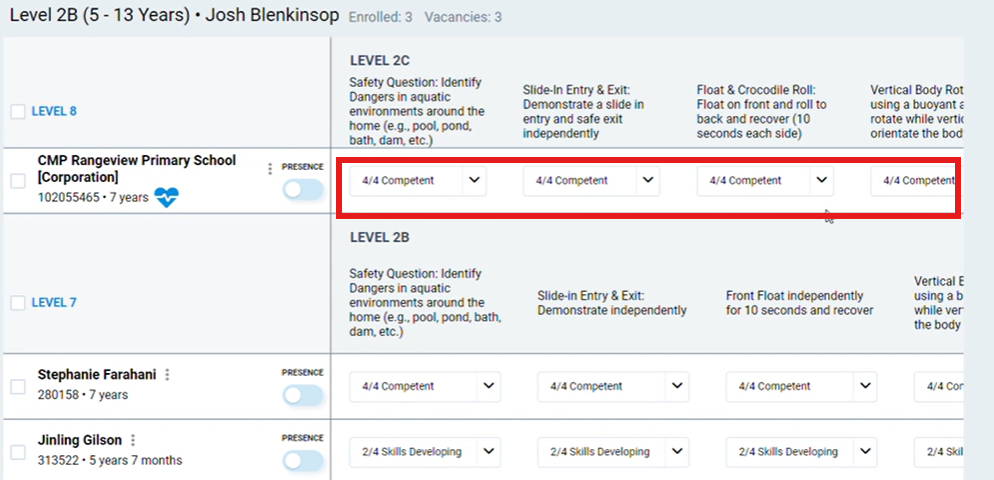Click the Level 8 link
The height and width of the screenshot is (480, 994).
(x=54, y=111)
